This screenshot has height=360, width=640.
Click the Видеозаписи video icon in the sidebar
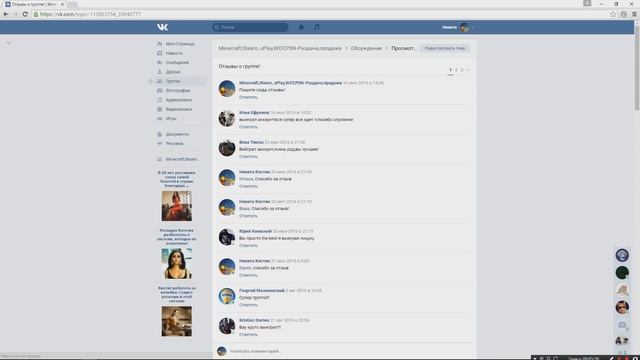coord(160,109)
